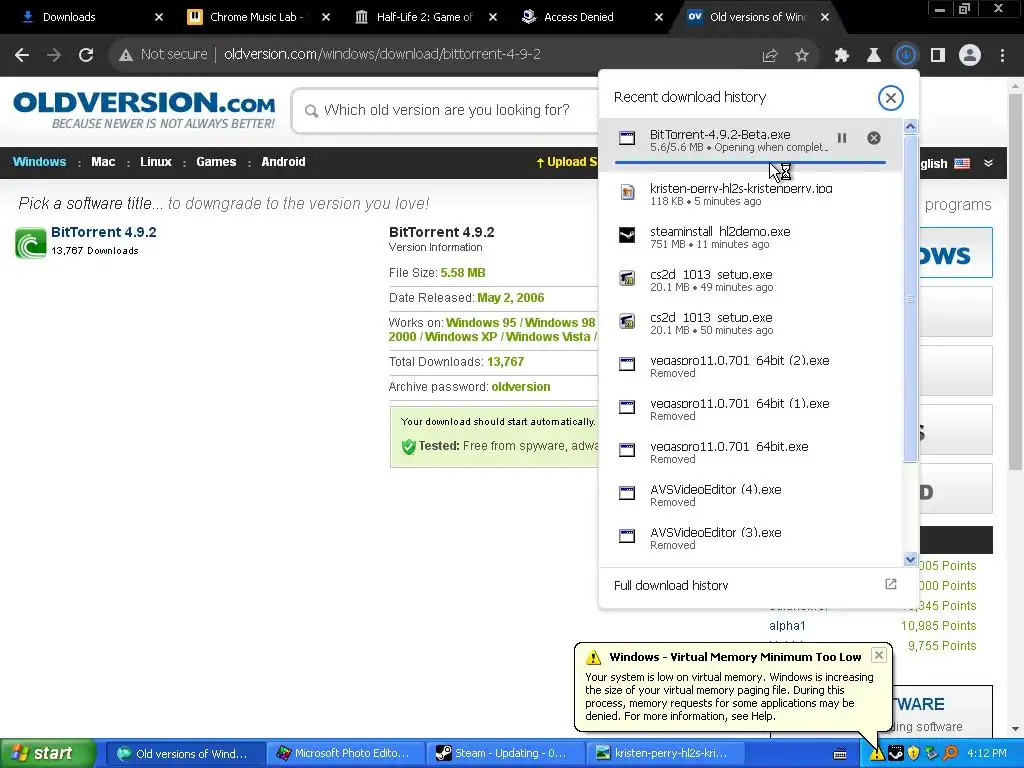Share this page via the share icon
This screenshot has width=1024, height=768.
point(770,56)
